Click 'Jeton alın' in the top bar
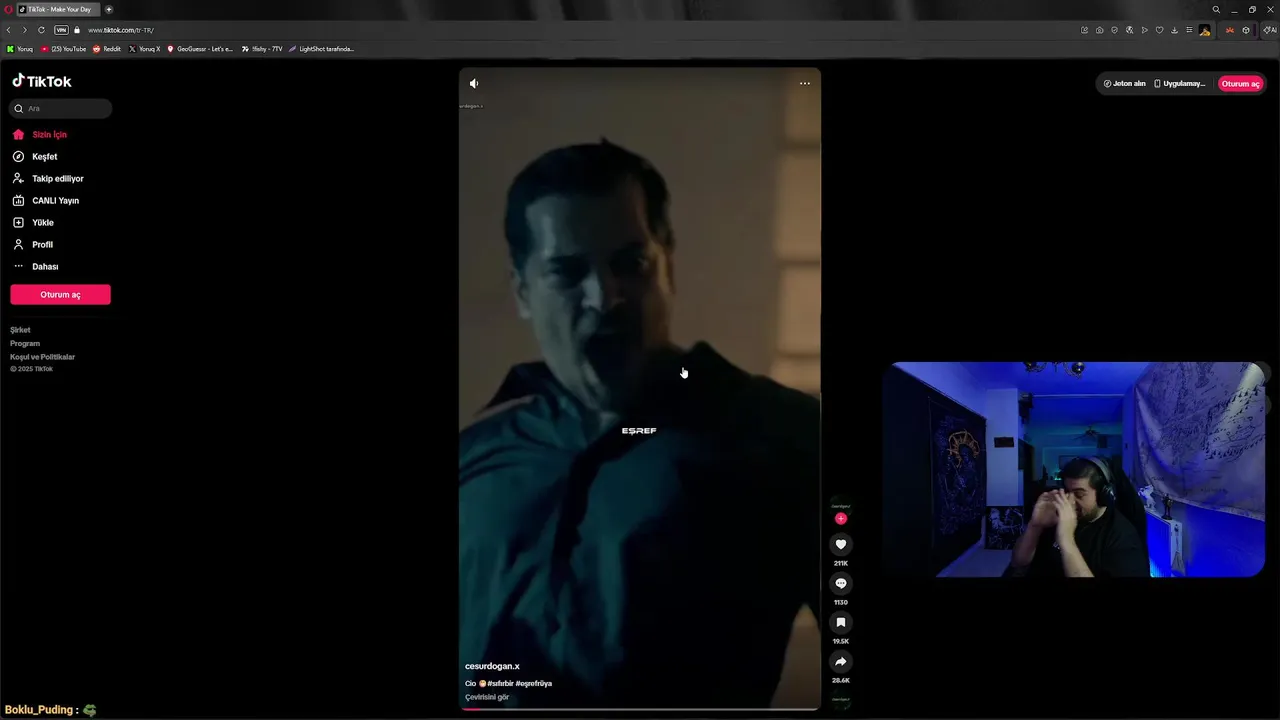The image size is (1280, 720). point(1124,83)
